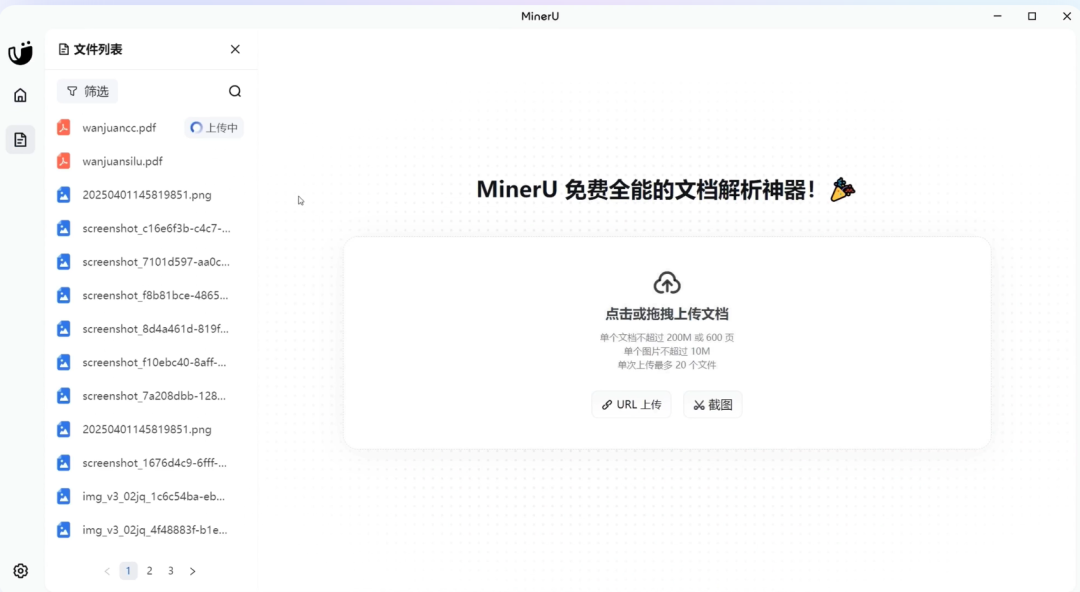Go to next page arrow
This screenshot has height=592, width=1080.
[193, 571]
